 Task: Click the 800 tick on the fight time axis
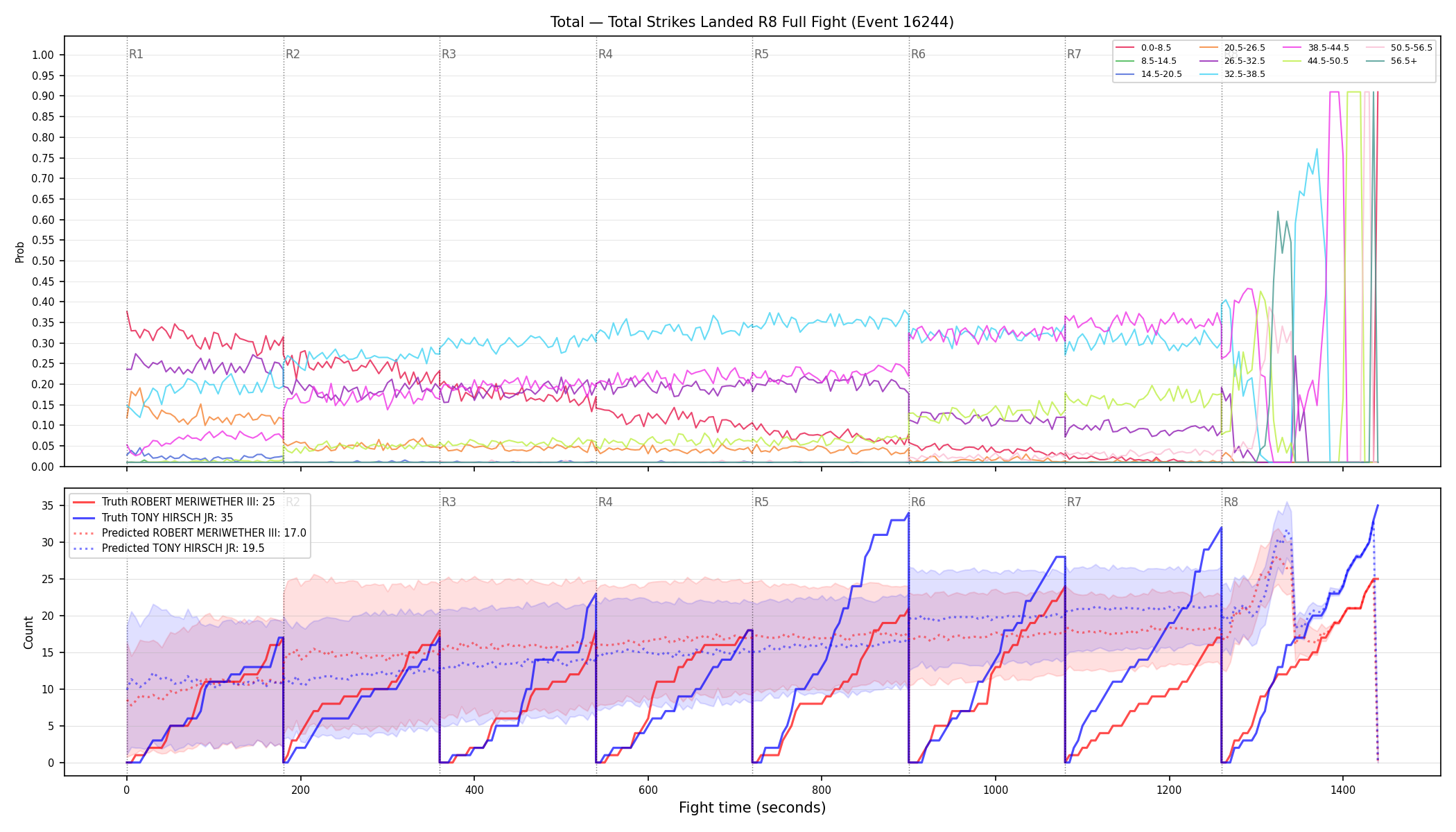822,790
